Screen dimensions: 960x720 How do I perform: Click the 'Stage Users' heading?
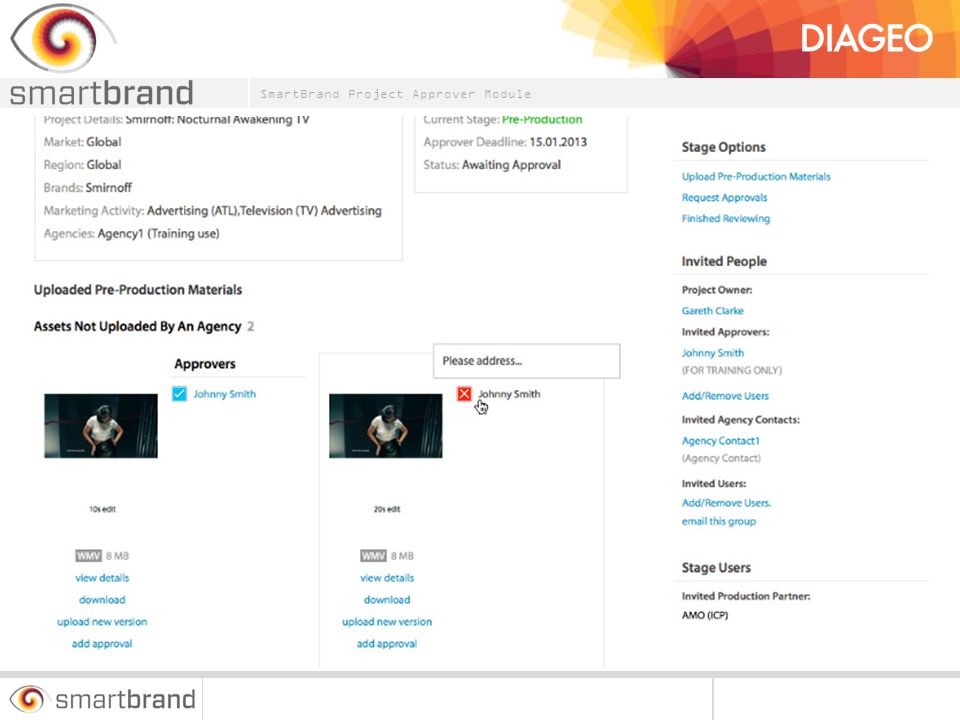point(716,568)
